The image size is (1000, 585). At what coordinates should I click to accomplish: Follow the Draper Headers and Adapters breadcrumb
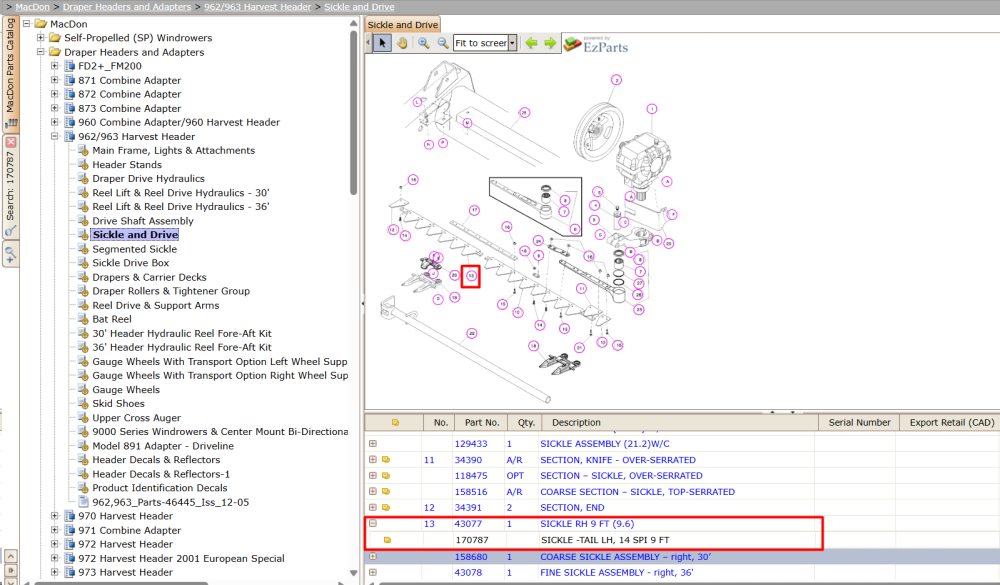[127, 6]
